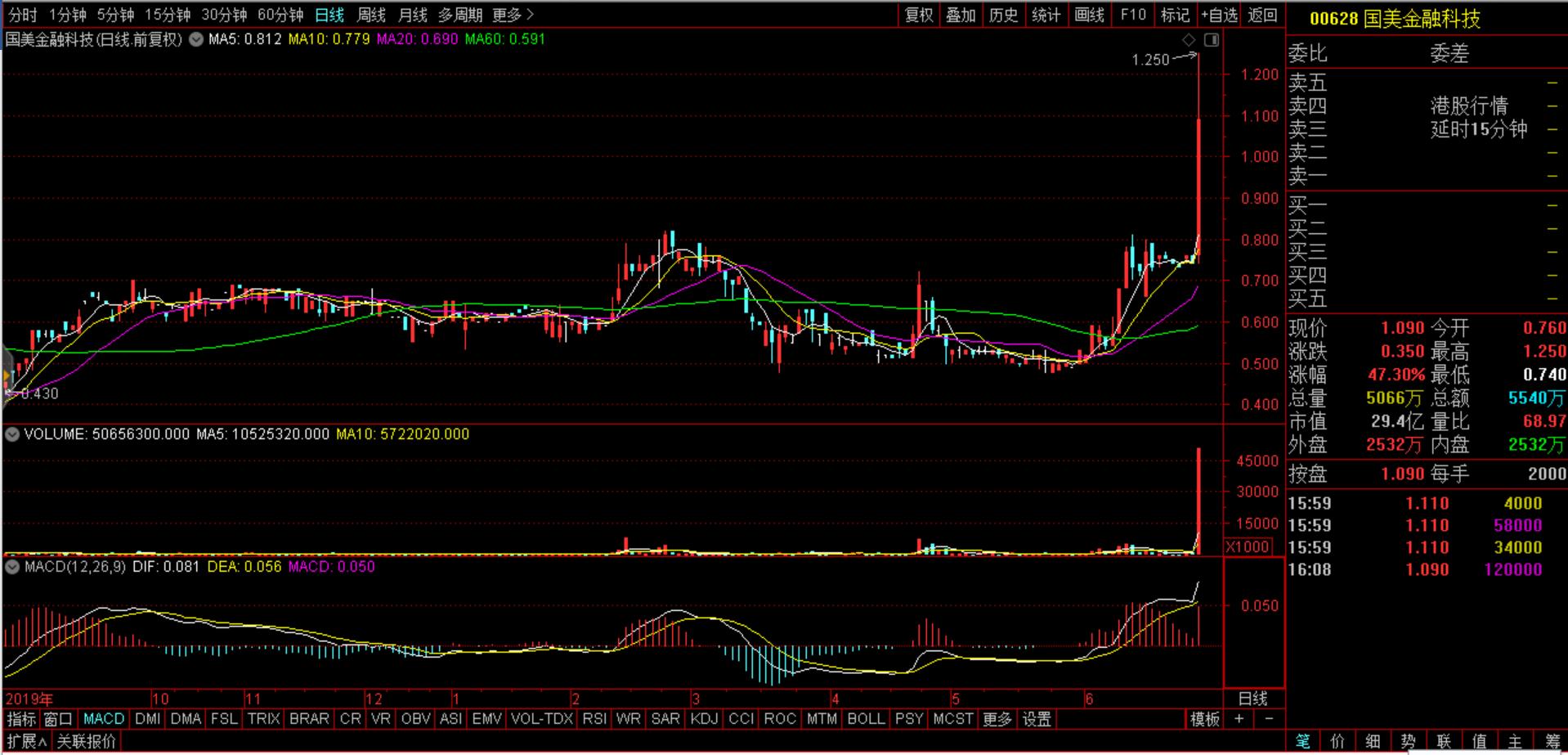This screenshot has height=755, width=1568.
Task: Add stock via +自选 button
Action: point(1220,15)
